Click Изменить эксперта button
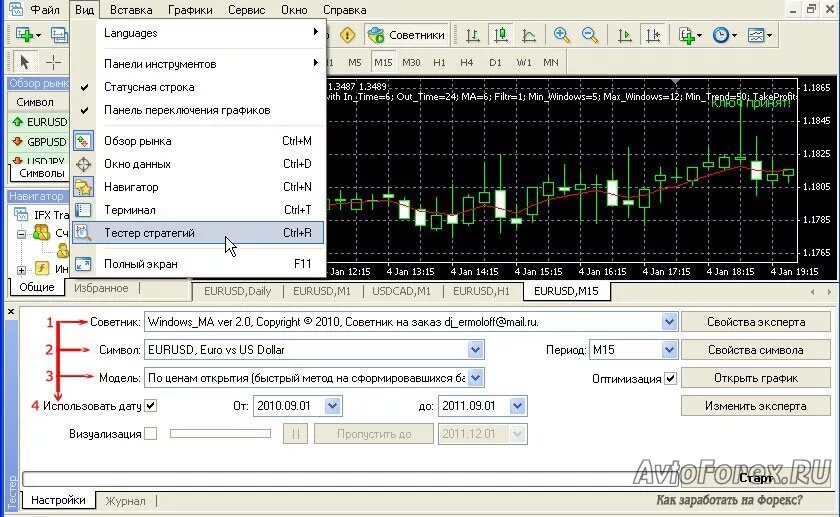840x517 pixels. (x=756, y=406)
